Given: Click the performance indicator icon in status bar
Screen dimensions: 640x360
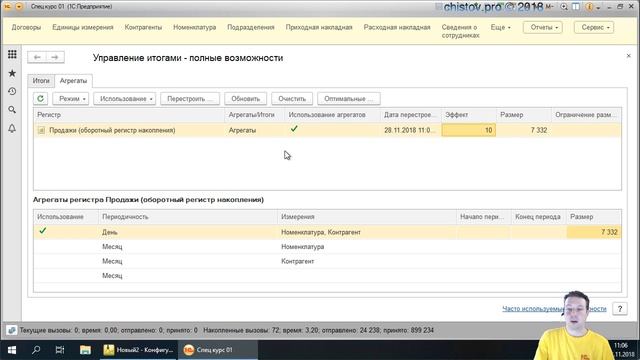Looking at the screenshot, I should [x=11, y=330].
